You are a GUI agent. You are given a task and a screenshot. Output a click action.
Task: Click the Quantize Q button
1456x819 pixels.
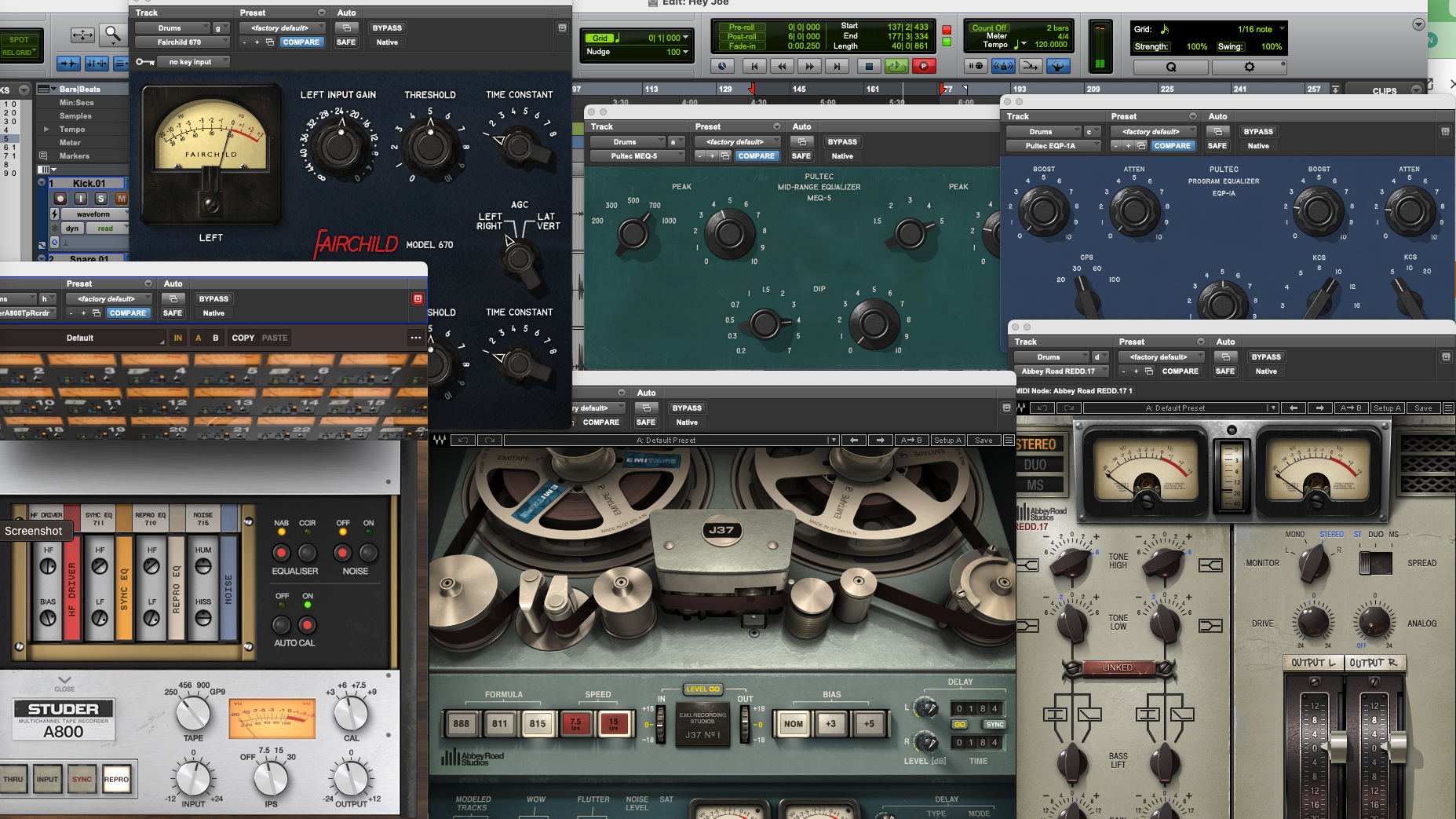[1171, 68]
